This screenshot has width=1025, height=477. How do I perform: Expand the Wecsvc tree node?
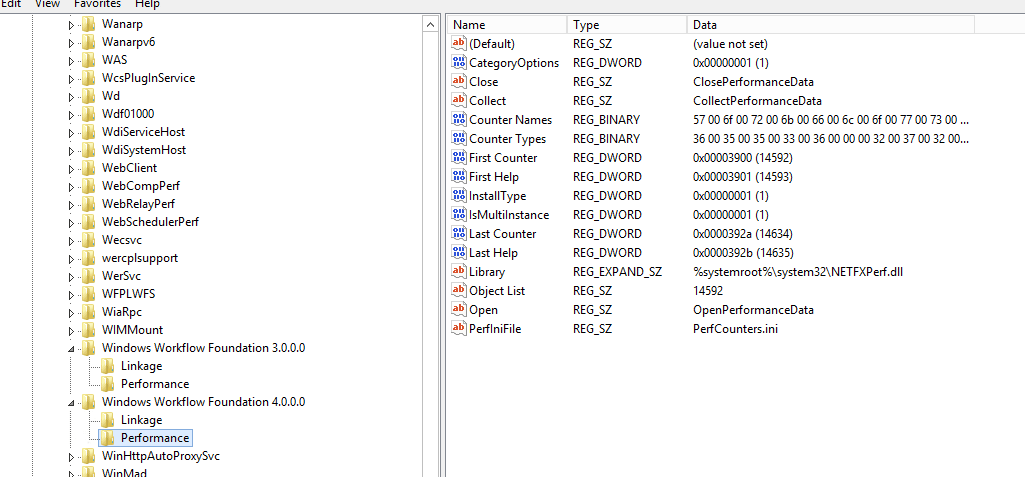coord(72,240)
